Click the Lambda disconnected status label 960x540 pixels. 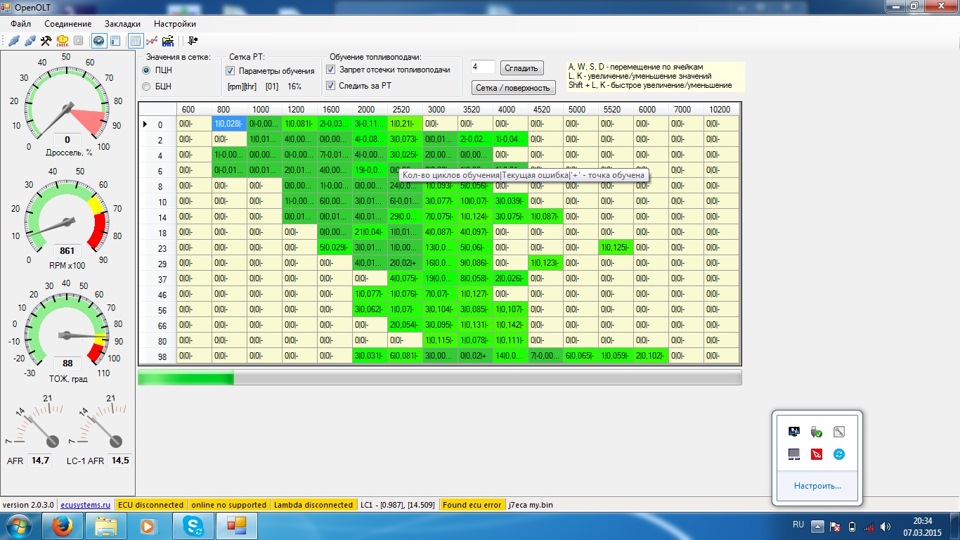313,505
